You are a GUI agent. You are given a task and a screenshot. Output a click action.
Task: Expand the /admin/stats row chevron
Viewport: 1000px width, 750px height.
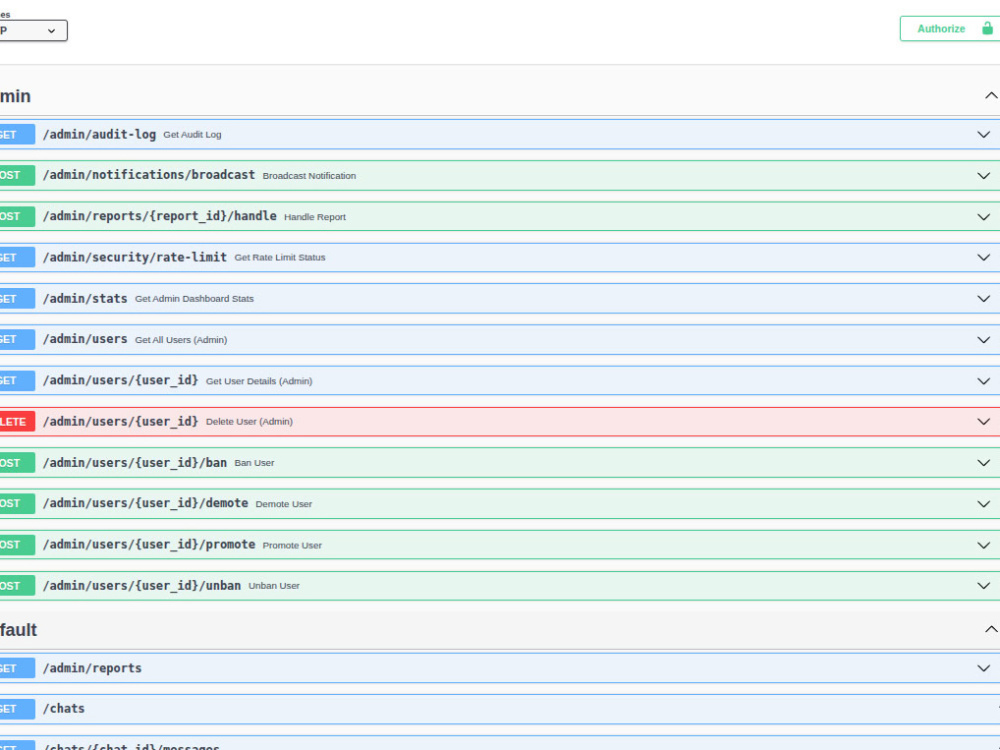(983, 298)
